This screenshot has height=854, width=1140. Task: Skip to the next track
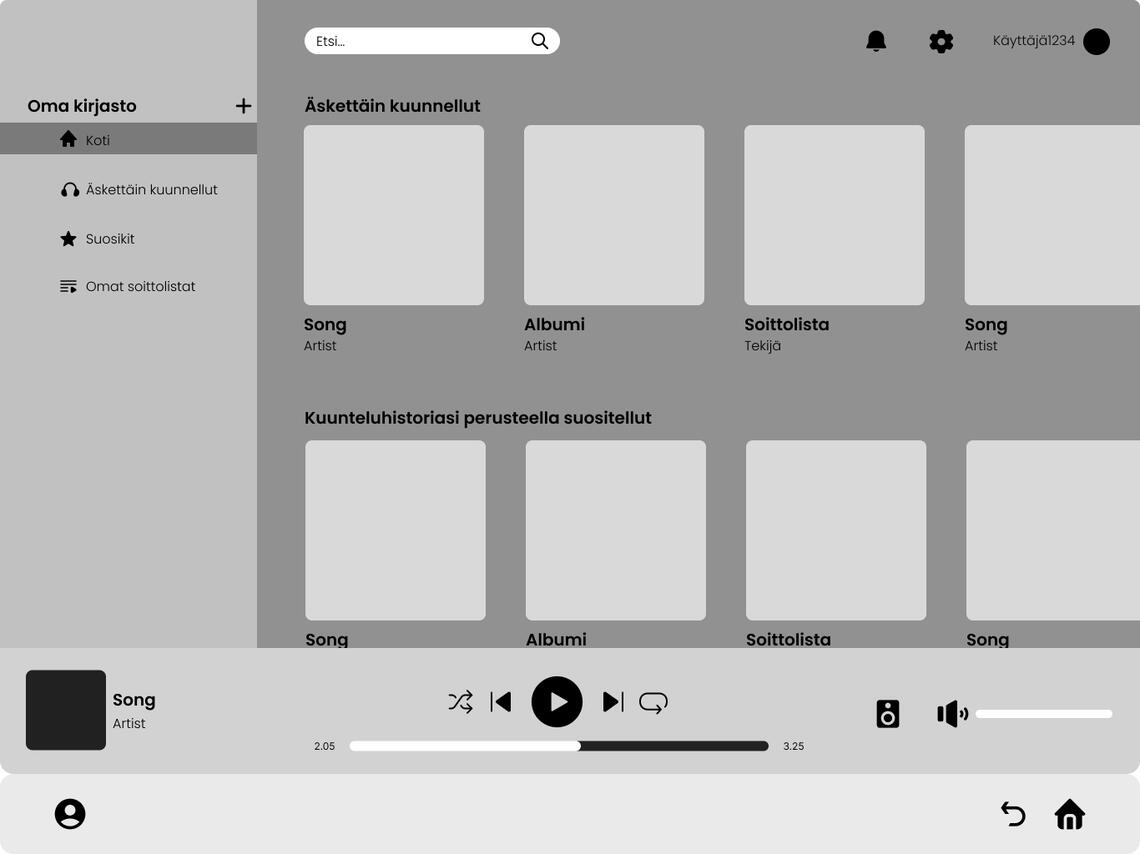click(x=613, y=701)
